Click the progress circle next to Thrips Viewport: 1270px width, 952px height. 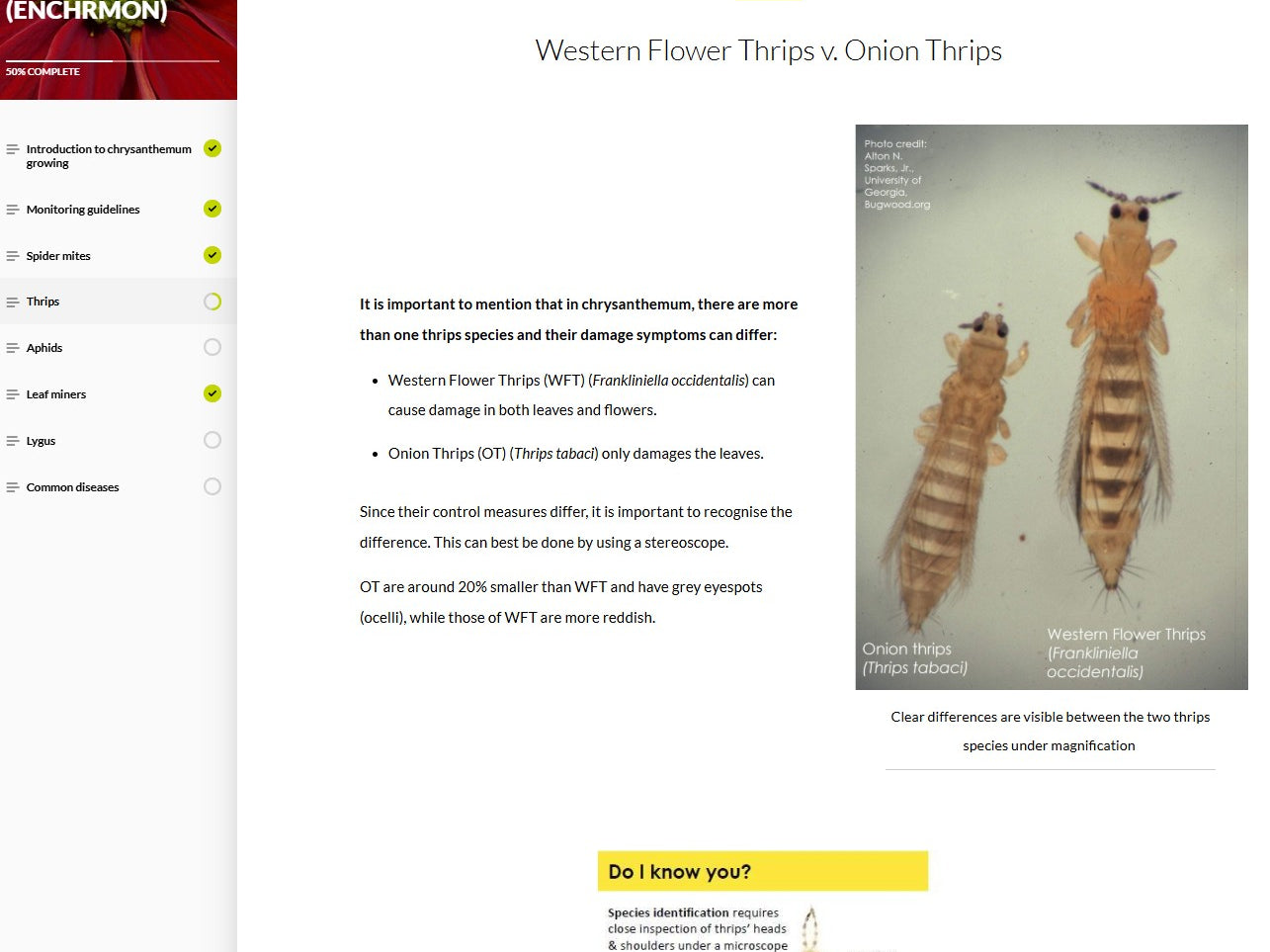[212, 301]
